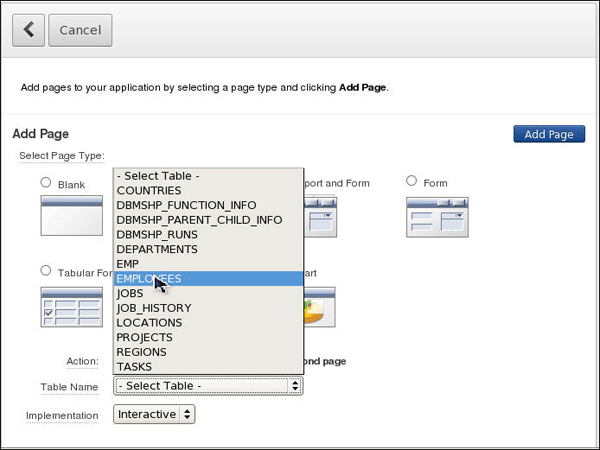Choose JOB_HISTORY from the table list

point(209,308)
